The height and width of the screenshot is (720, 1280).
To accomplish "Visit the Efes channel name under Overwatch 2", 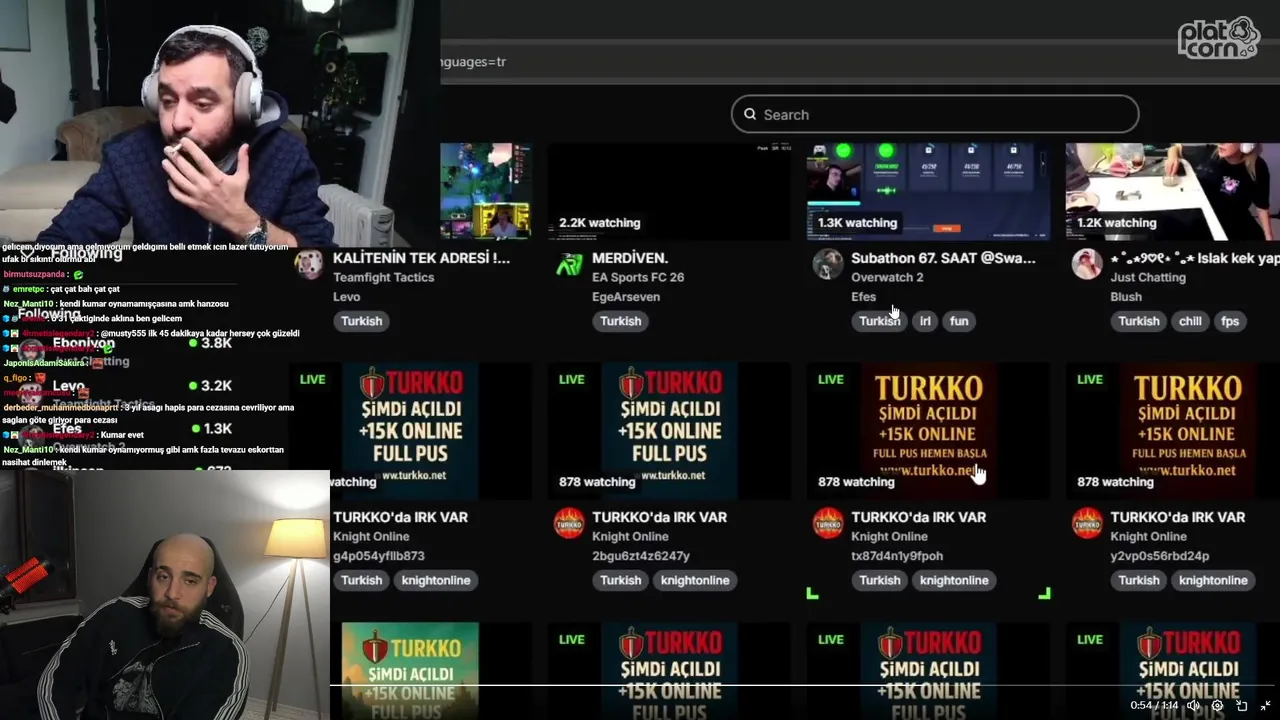I will click(x=863, y=297).
